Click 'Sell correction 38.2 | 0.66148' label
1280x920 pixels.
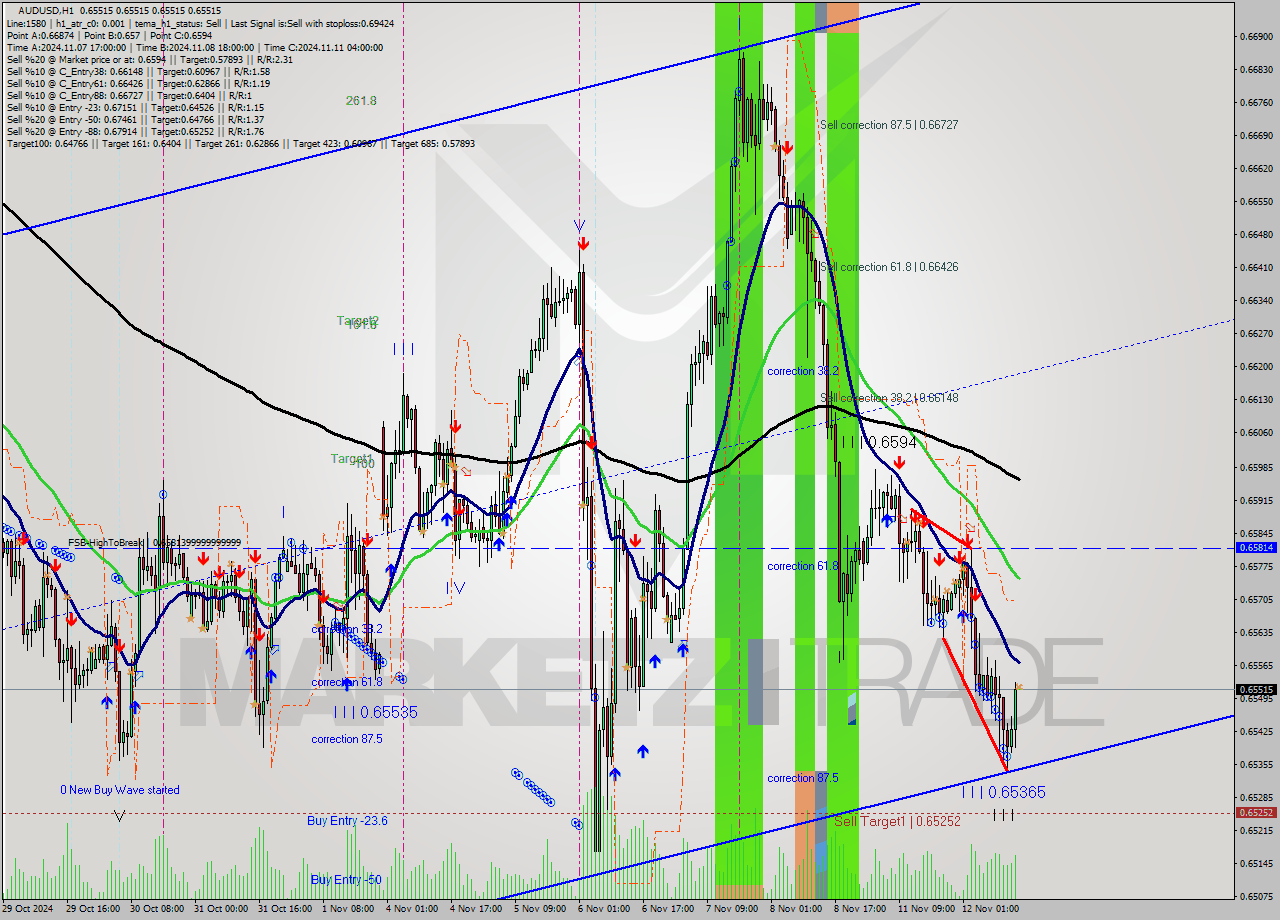[x=888, y=398]
